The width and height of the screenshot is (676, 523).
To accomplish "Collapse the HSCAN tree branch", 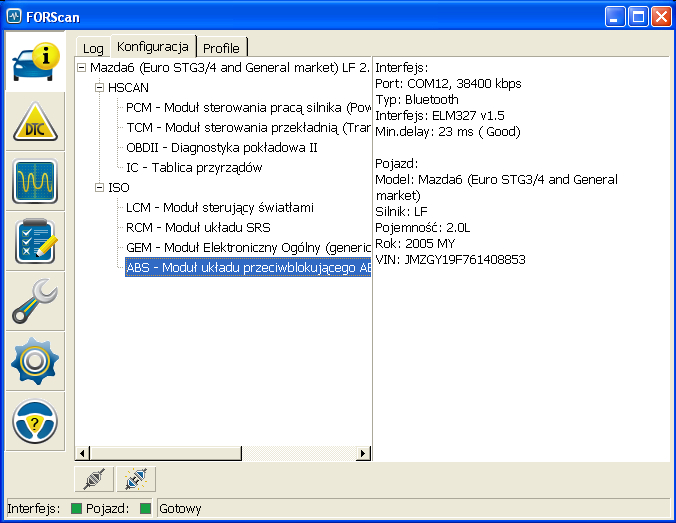I will (x=100, y=88).
